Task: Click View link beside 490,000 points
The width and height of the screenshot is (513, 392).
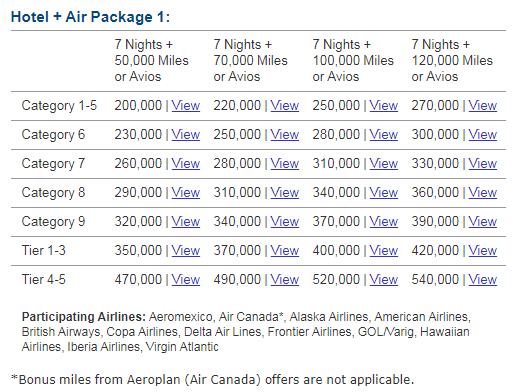Action: [285, 280]
